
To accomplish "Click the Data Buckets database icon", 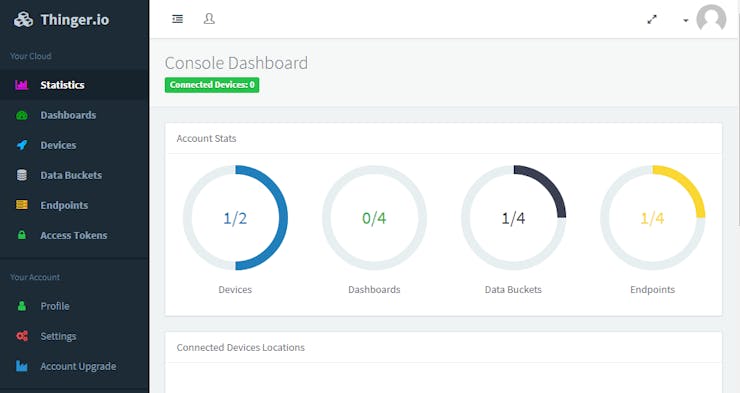I will (22, 175).
